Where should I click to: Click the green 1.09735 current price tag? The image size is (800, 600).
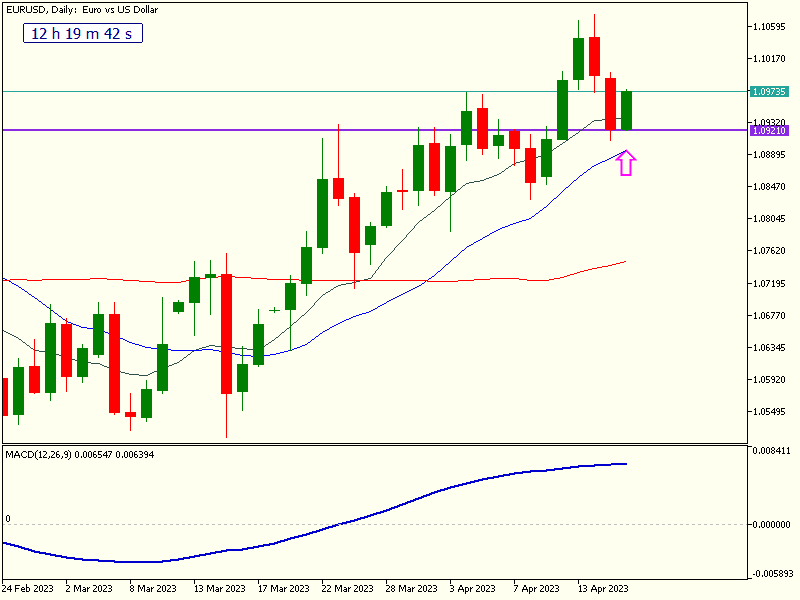(x=768, y=91)
